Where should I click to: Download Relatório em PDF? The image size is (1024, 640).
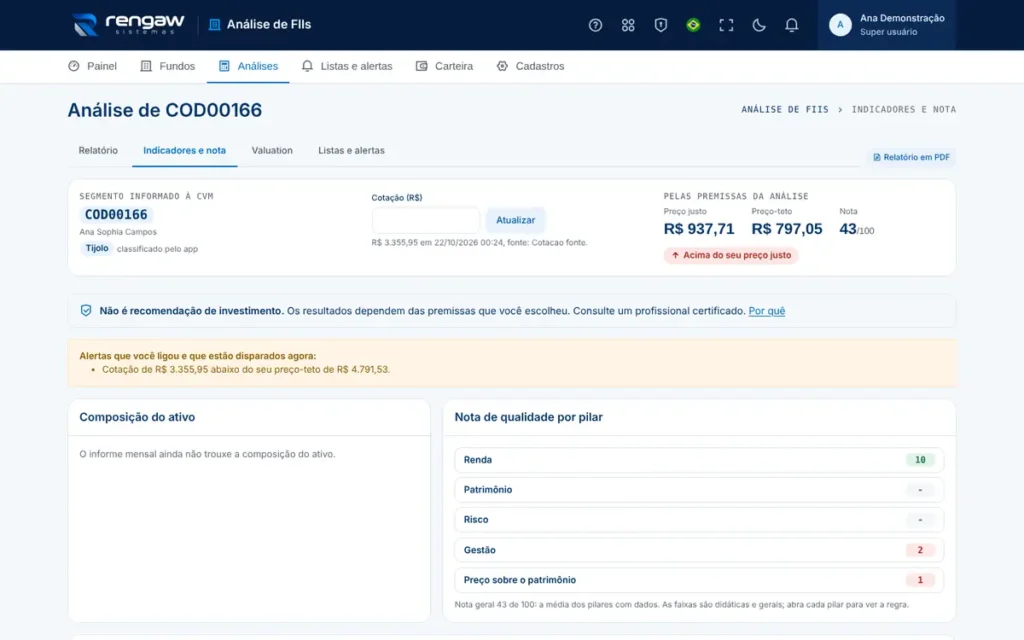(911, 157)
